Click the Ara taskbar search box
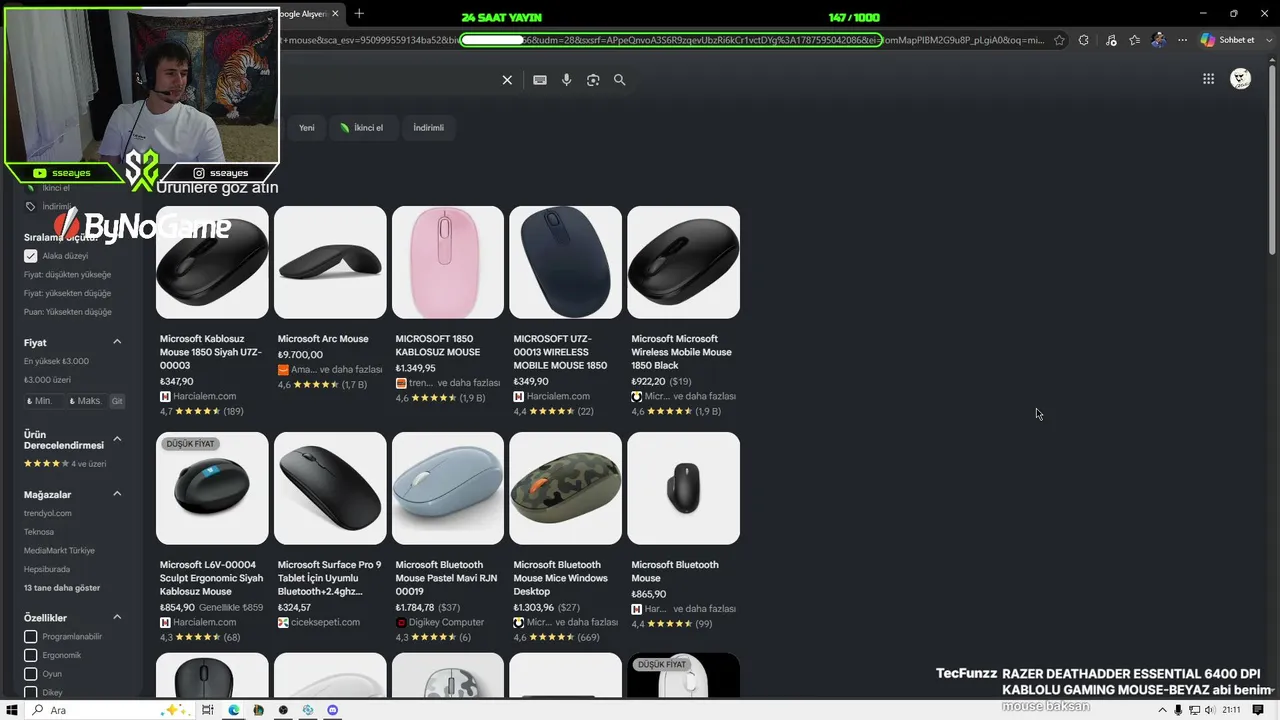Image resolution: width=1280 pixels, height=720 pixels. click(110, 710)
